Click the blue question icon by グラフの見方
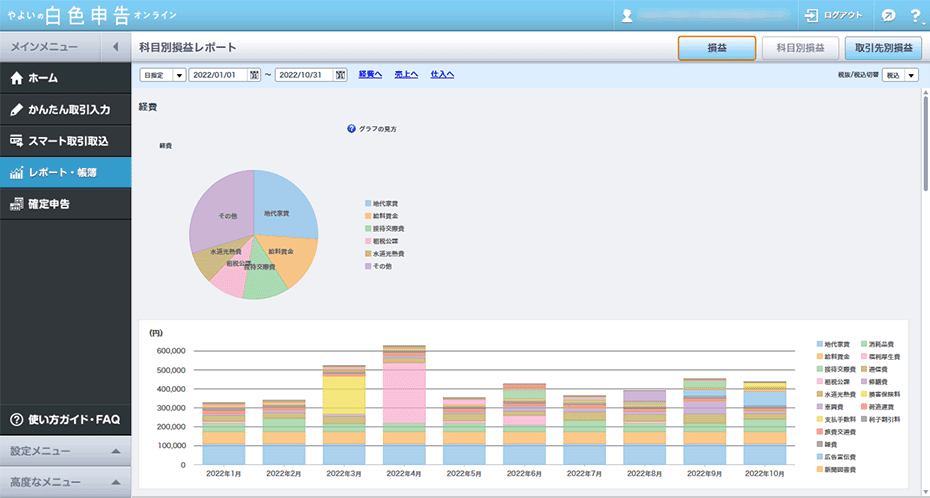 coord(351,129)
